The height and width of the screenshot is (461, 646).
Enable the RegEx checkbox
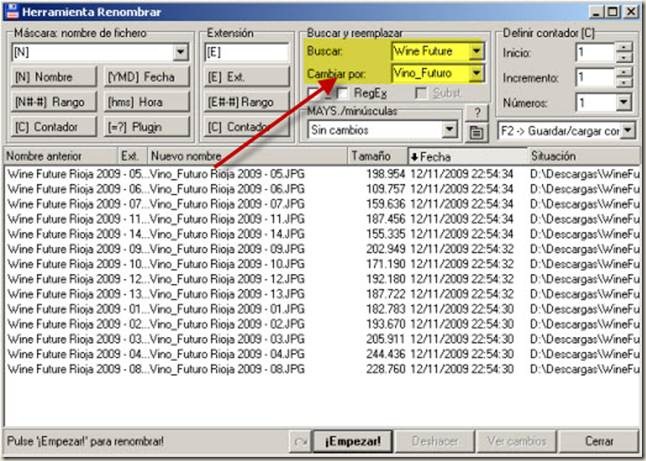(343, 93)
